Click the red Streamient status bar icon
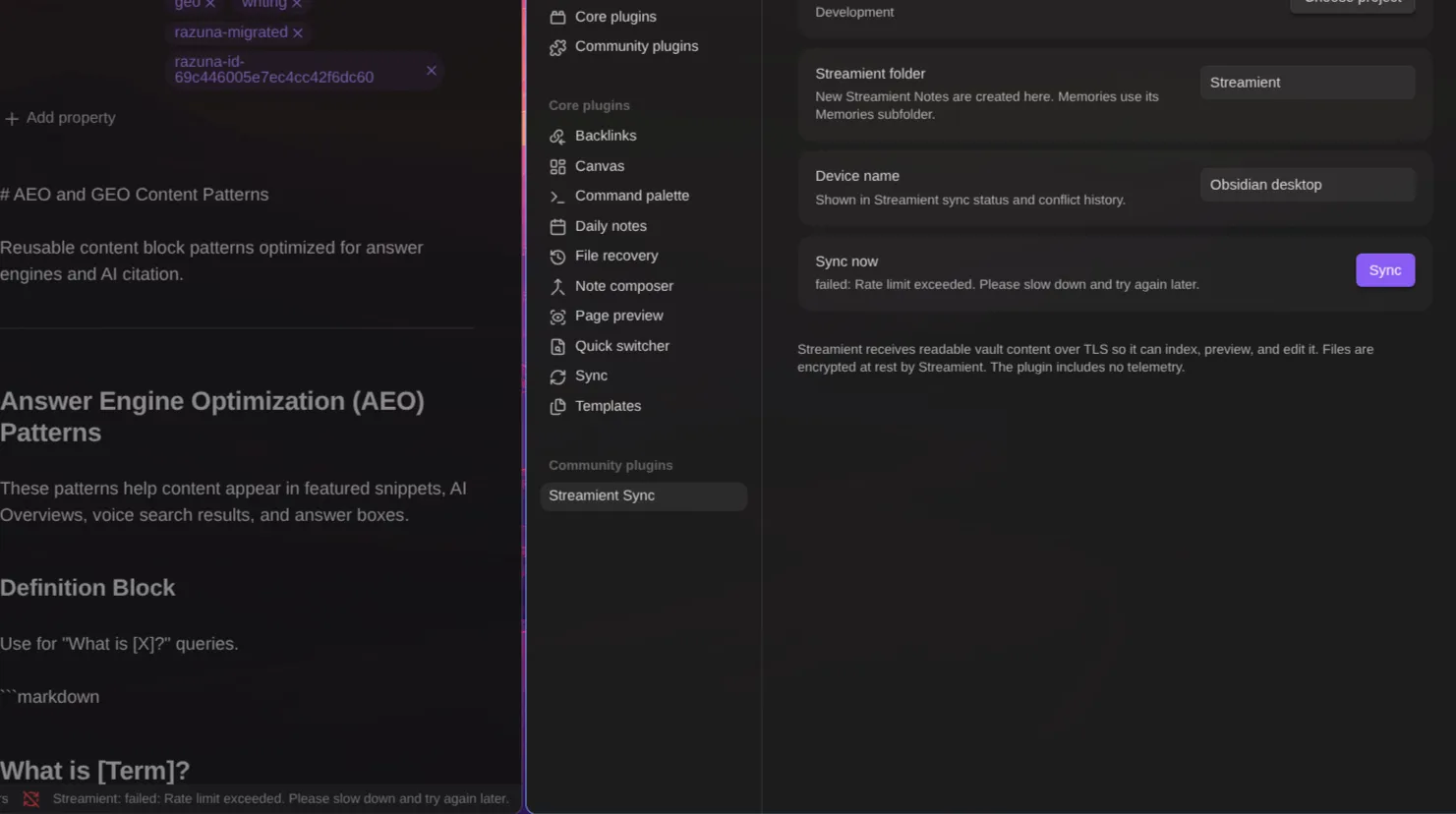The width and height of the screenshot is (1456, 814). point(31,799)
